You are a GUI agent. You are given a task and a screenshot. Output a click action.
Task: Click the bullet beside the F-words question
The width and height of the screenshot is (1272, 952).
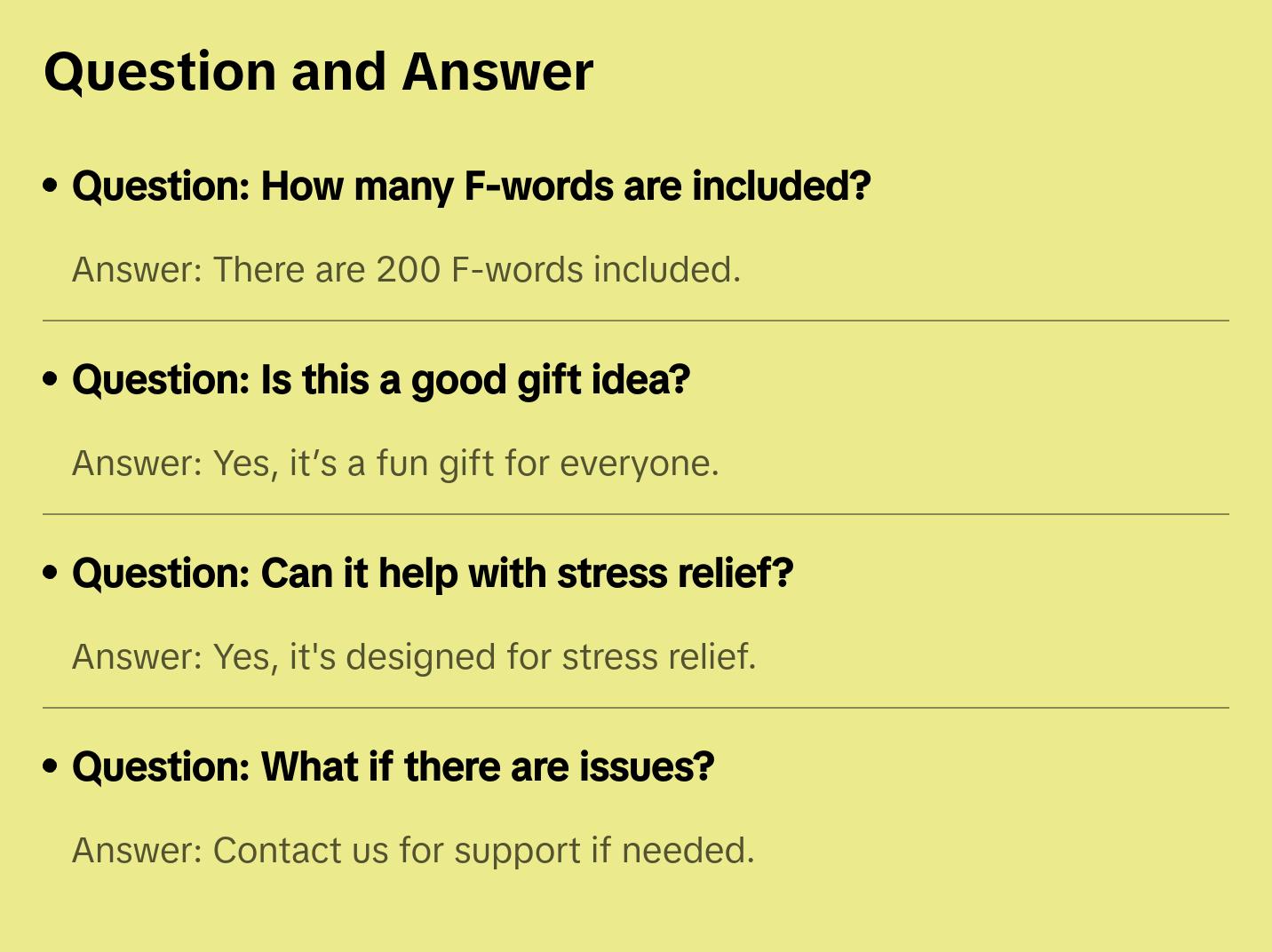51,186
